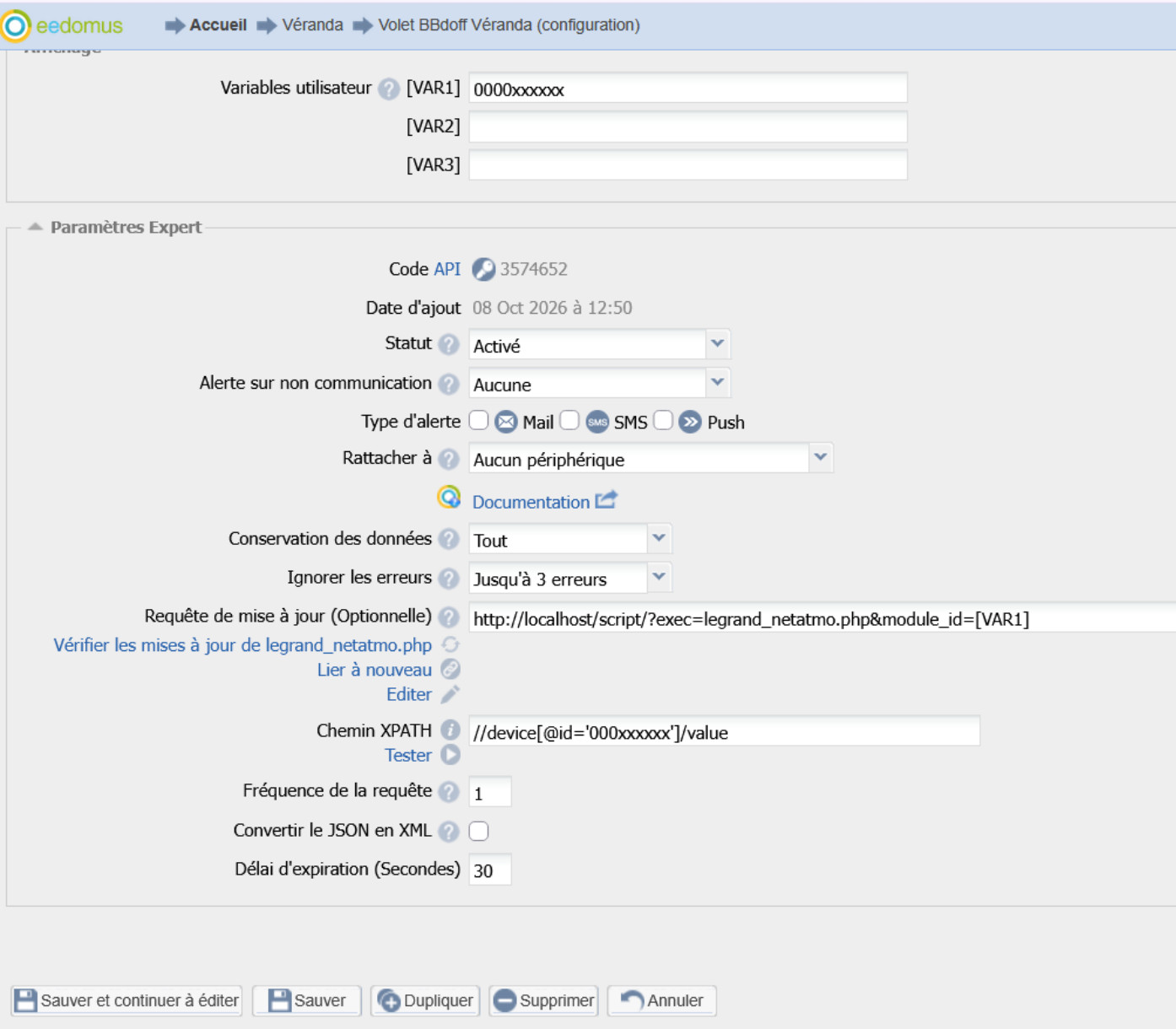Open help for Variables utilisateur
This screenshot has height=1029, width=1176.
click(x=389, y=89)
